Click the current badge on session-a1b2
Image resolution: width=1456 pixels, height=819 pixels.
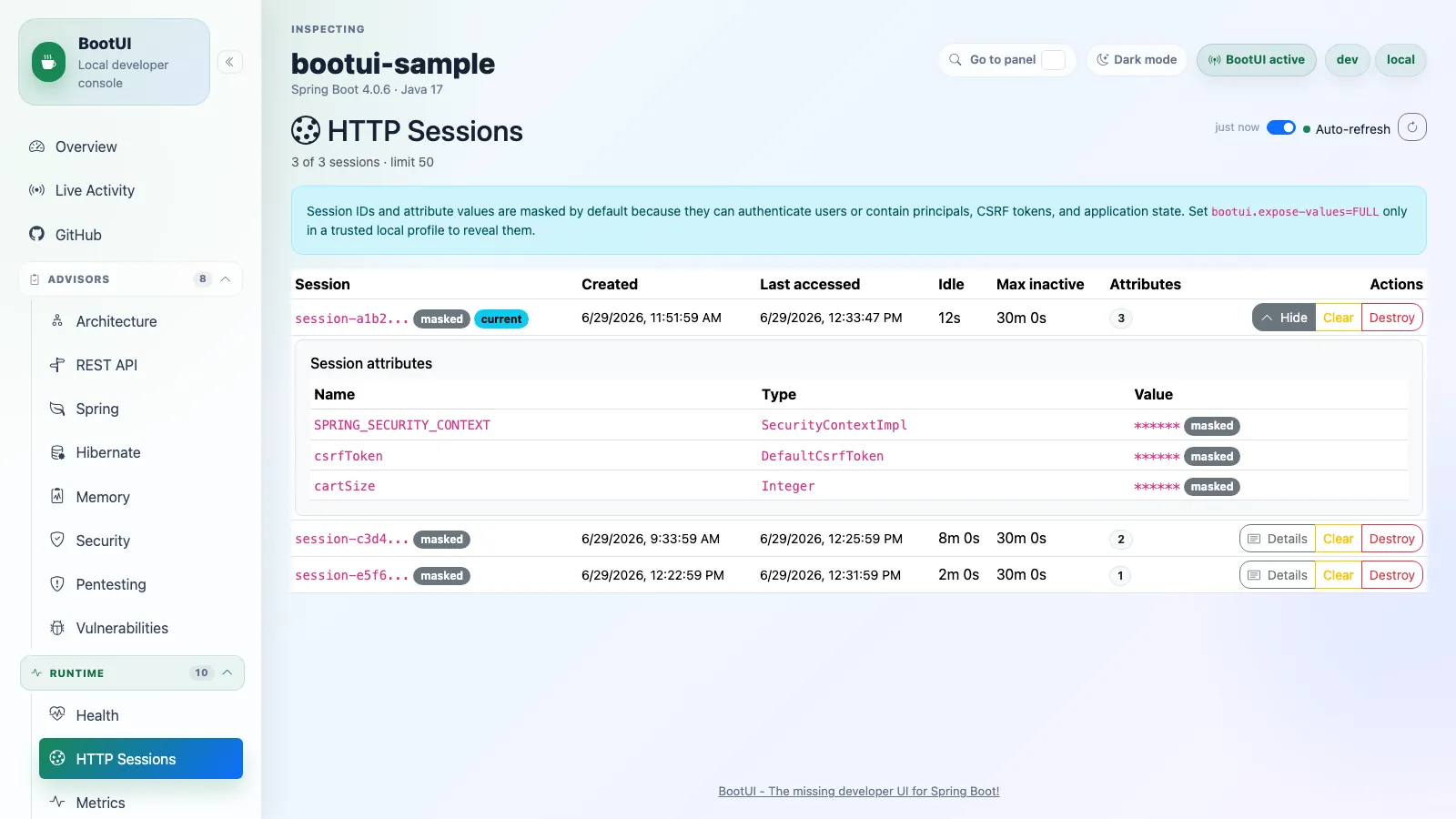point(501,319)
